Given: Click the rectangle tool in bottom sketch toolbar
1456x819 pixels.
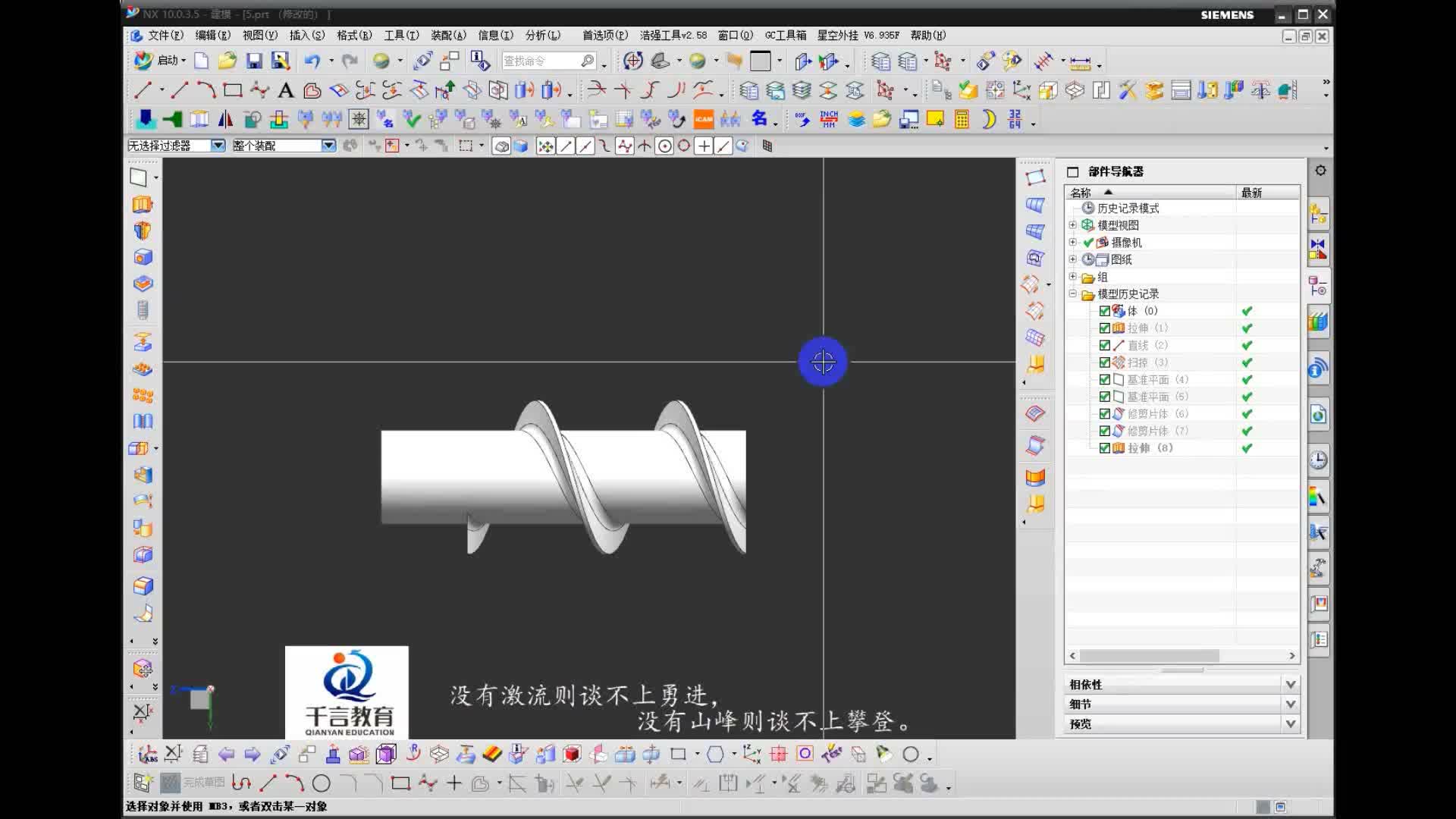Looking at the screenshot, I should click(400, 783).
